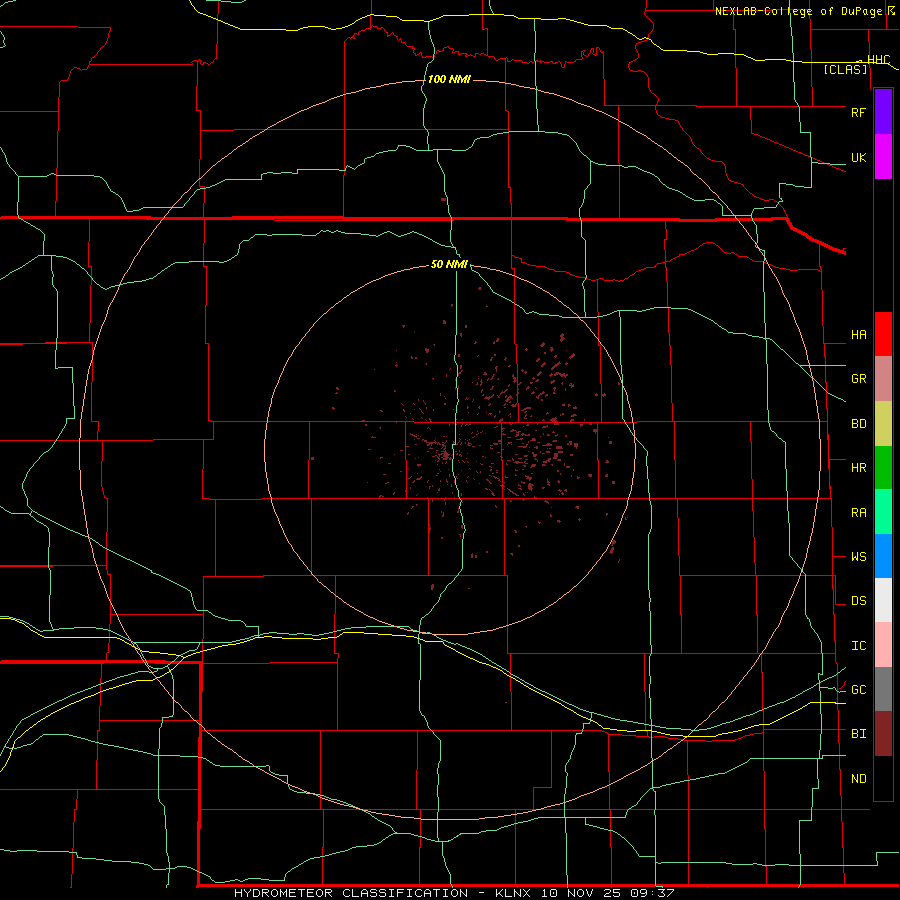Screen dimensions: 900x900
Task: Click the DS legend label
Action: (x=858, y=601)
